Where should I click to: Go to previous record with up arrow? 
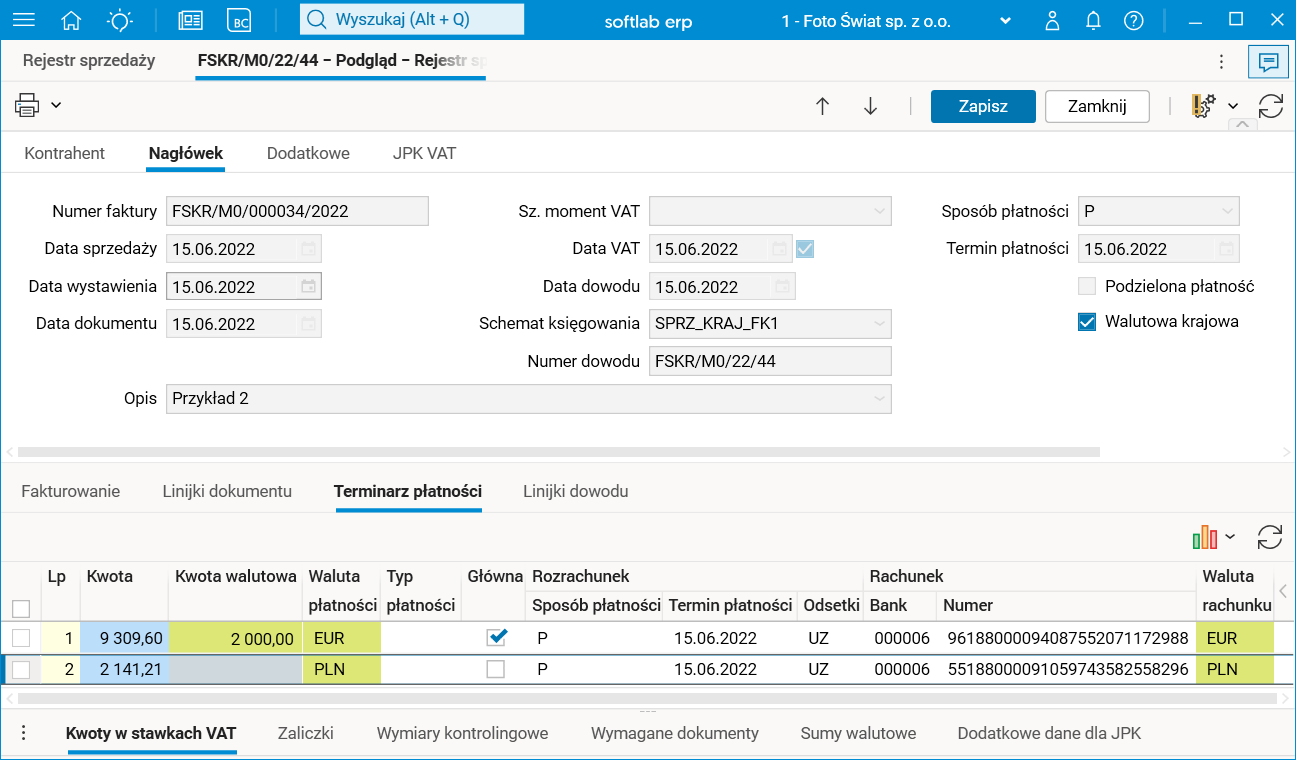coord(822,106)
